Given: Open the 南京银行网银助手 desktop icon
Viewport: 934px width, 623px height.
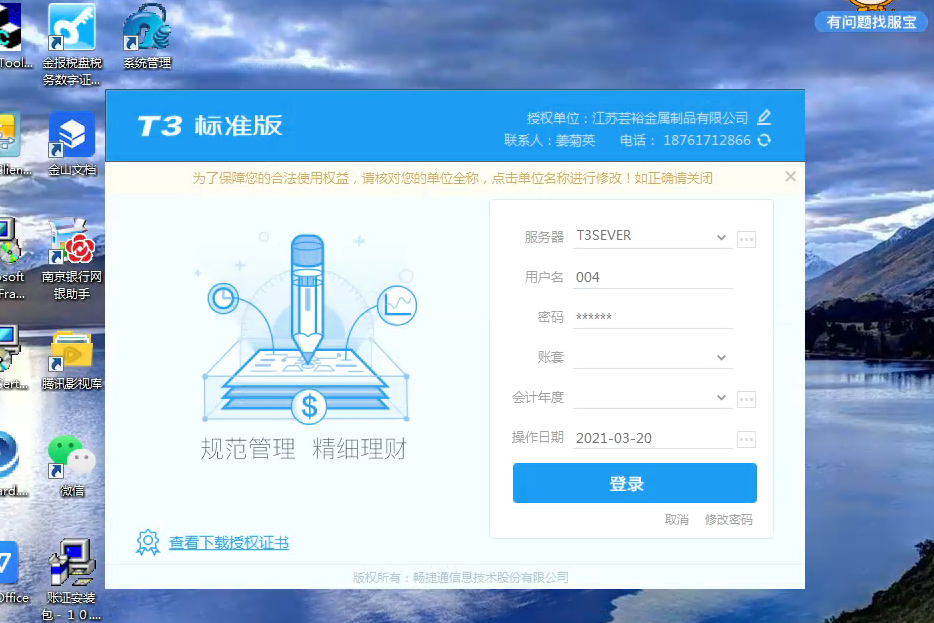Looking at the screenshot, I should [71, 260].
